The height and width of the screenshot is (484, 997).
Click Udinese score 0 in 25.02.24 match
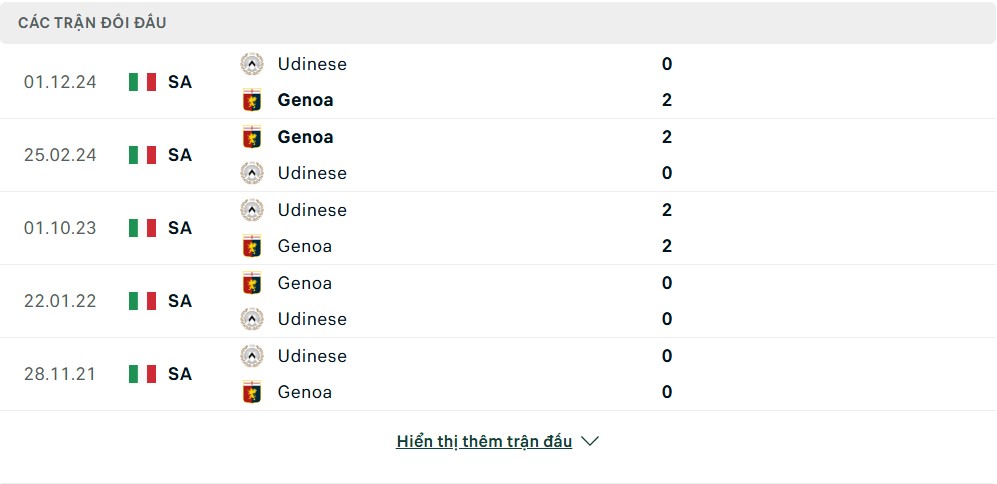pos(667,173)
